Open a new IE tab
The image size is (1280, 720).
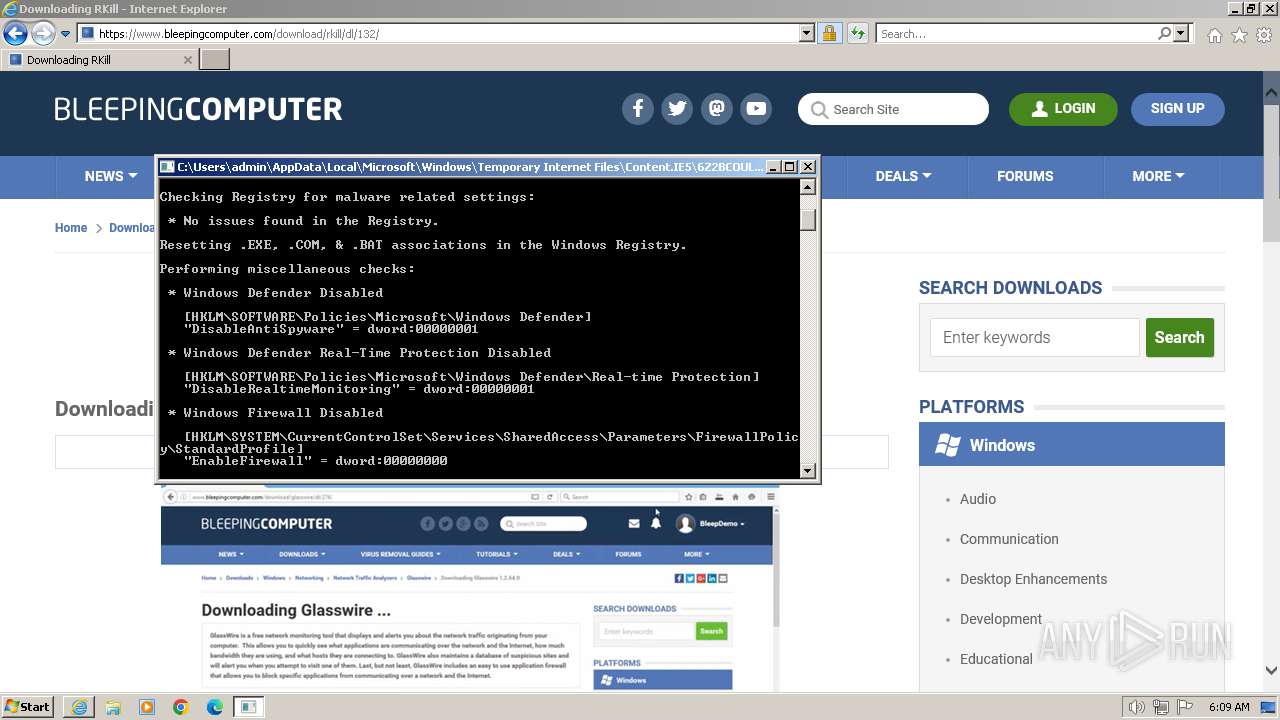click(214, 59)
